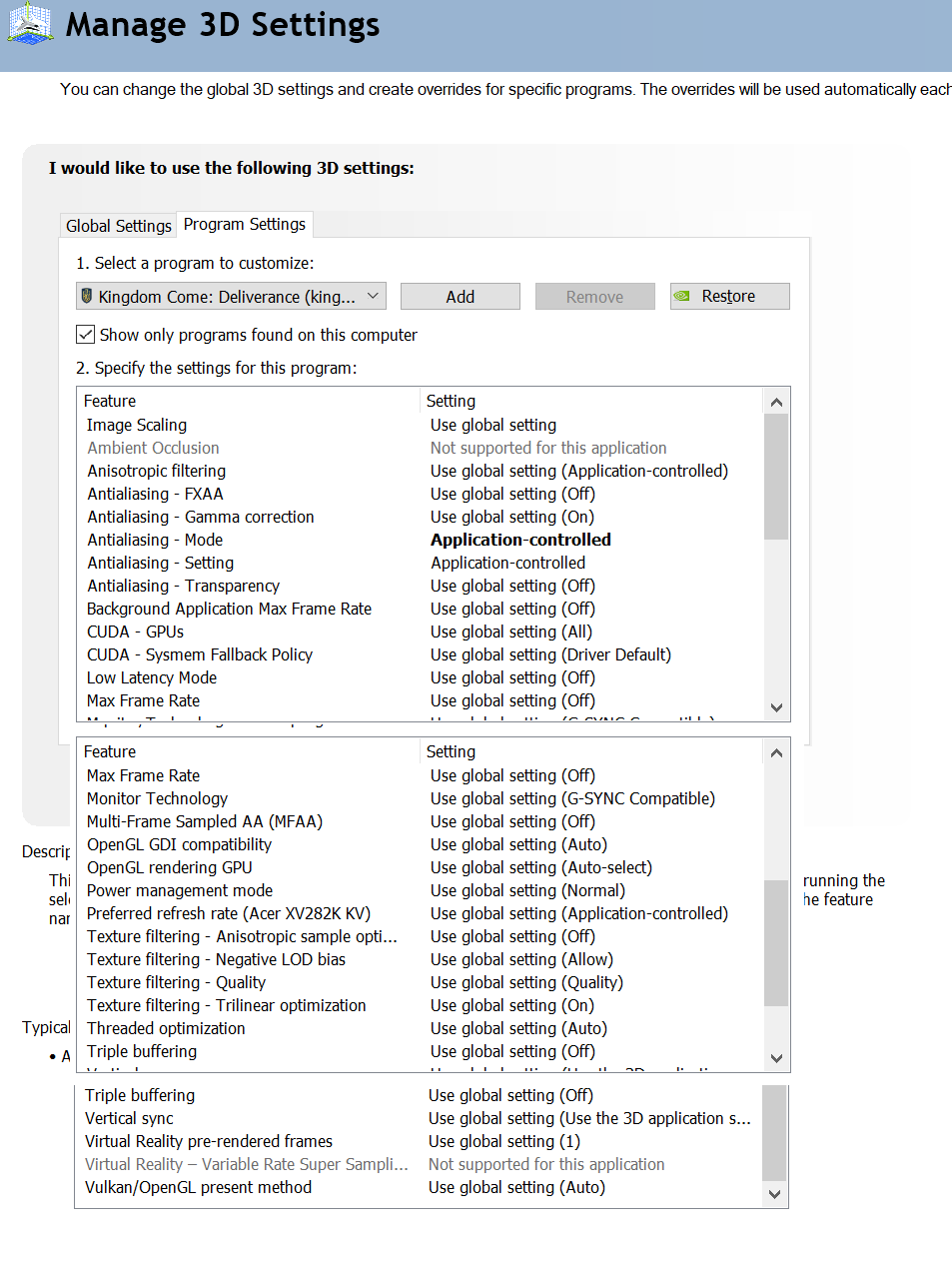
Task: Select Virtual Reality – Variable Rate Super Sampling row
Action: pos(419,1164)
